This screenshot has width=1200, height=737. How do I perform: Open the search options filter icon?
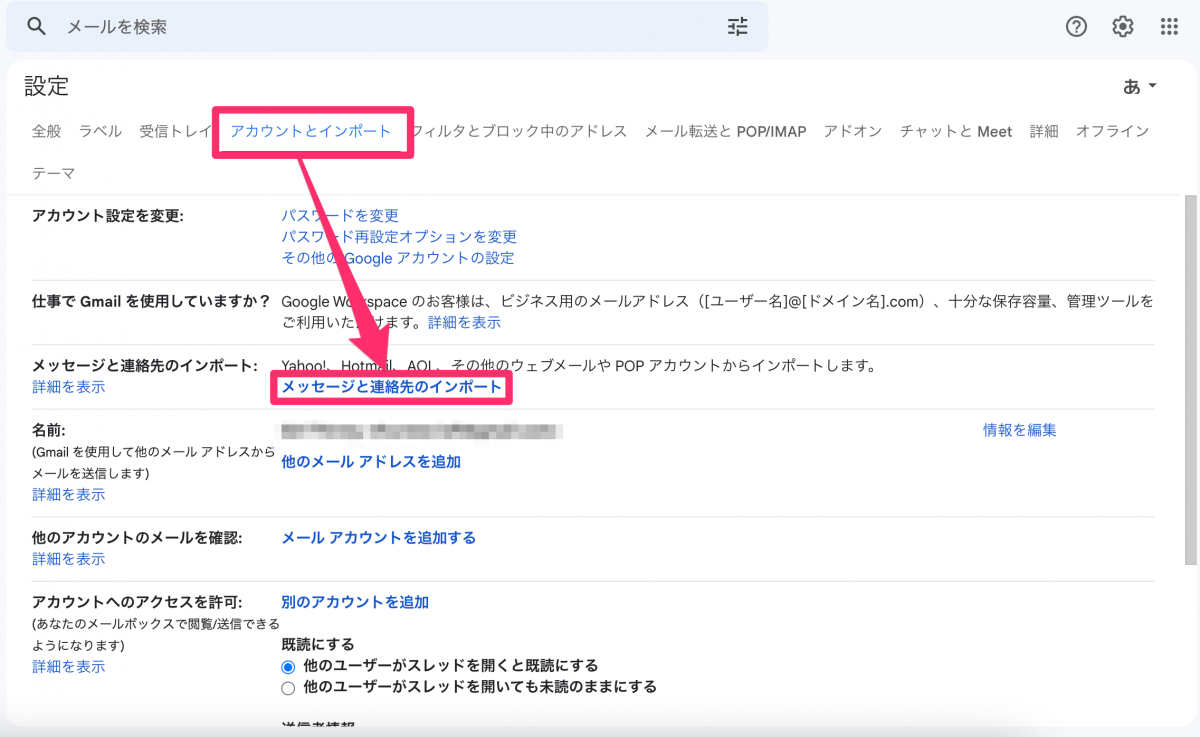point(737,26)
